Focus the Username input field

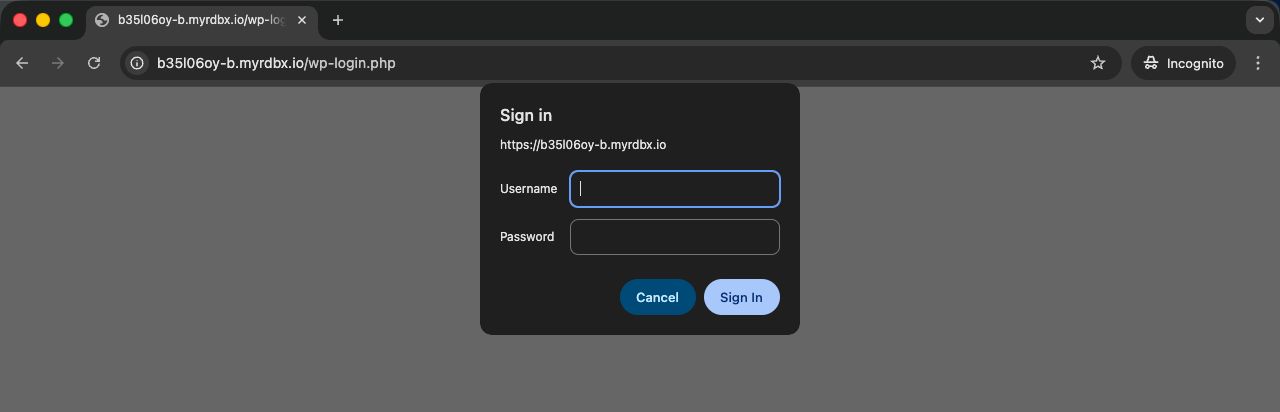pyautogui.click(x=675, y=189)
